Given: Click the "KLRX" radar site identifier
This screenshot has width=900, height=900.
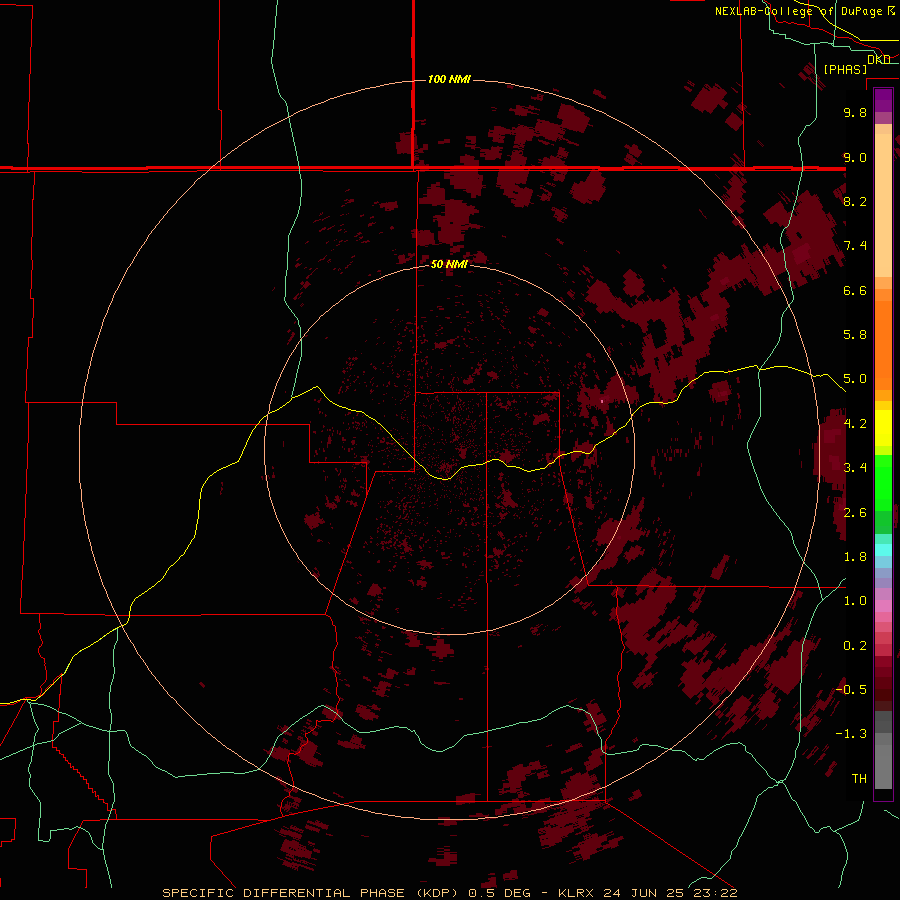Looking at the screenshot, I should click(x=576, y=893).
